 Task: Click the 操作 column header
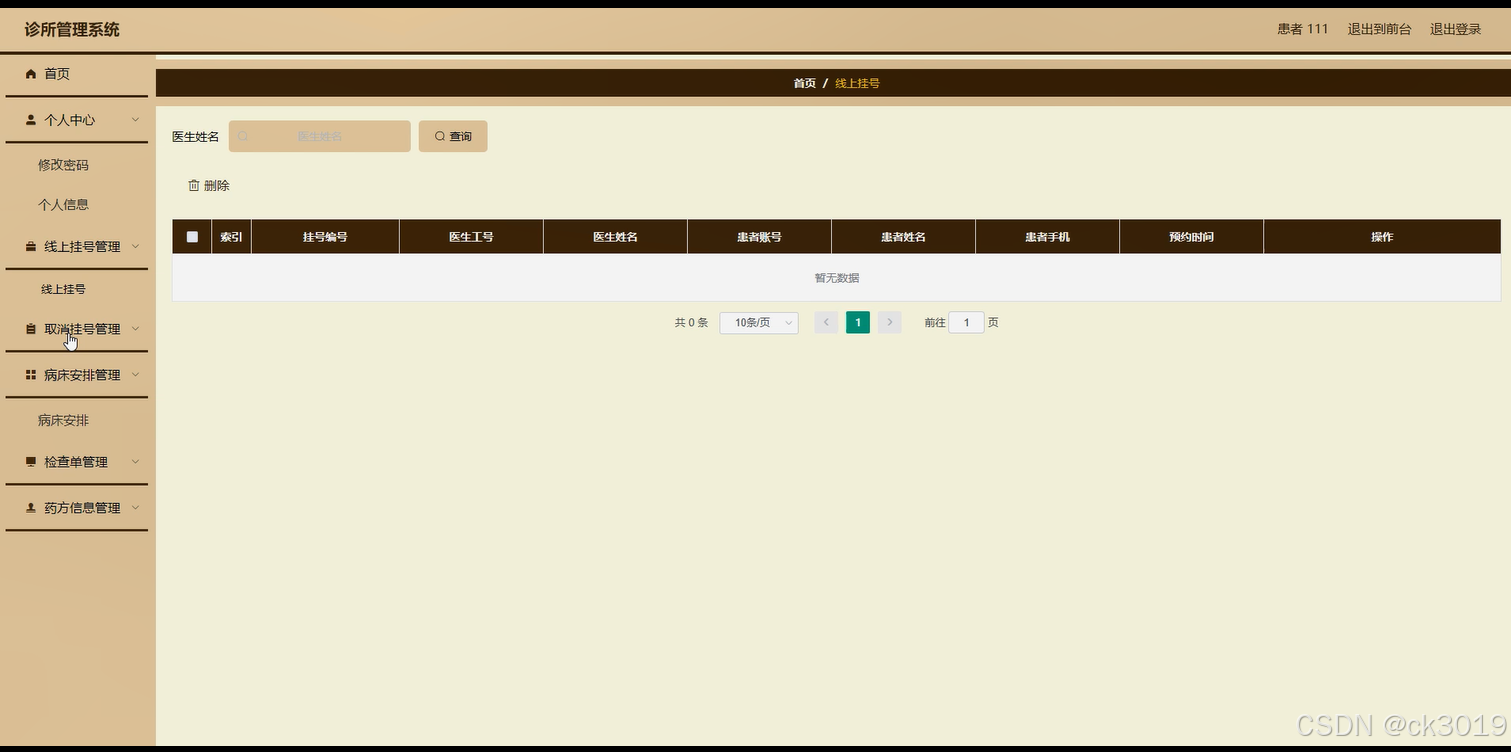[1382, 237]
